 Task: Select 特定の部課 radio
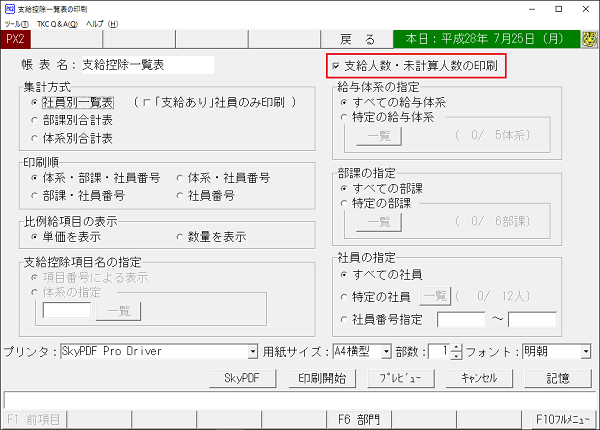[x=344, y=204]
